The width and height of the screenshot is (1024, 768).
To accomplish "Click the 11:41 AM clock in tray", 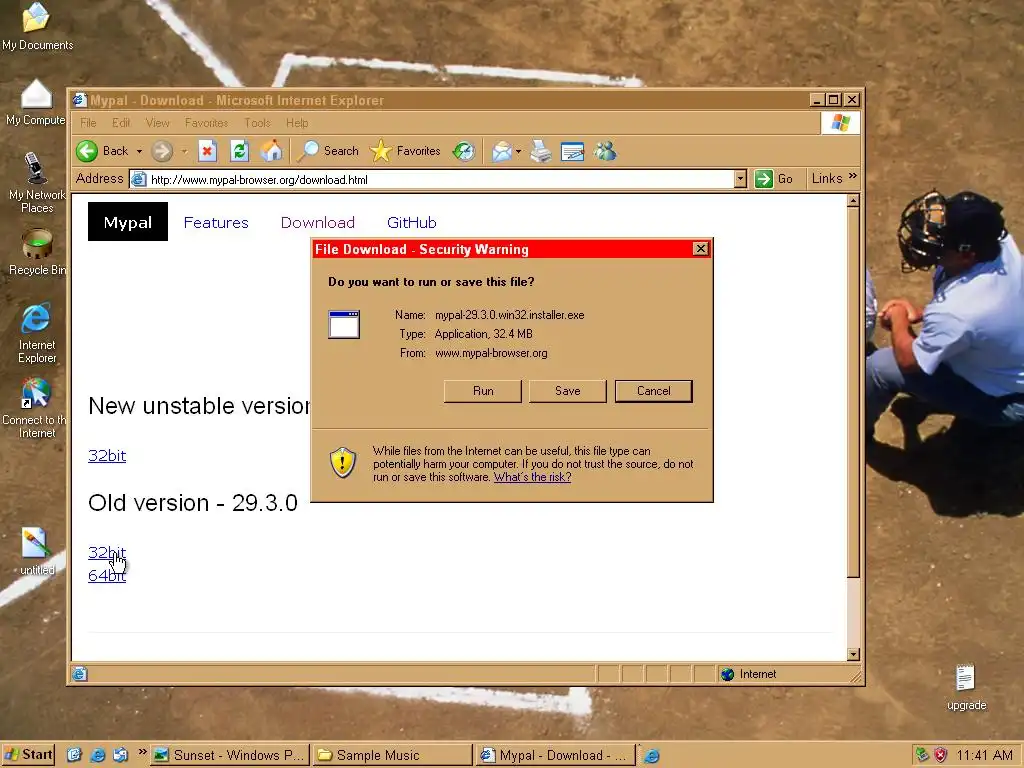I will coord(984,756).
